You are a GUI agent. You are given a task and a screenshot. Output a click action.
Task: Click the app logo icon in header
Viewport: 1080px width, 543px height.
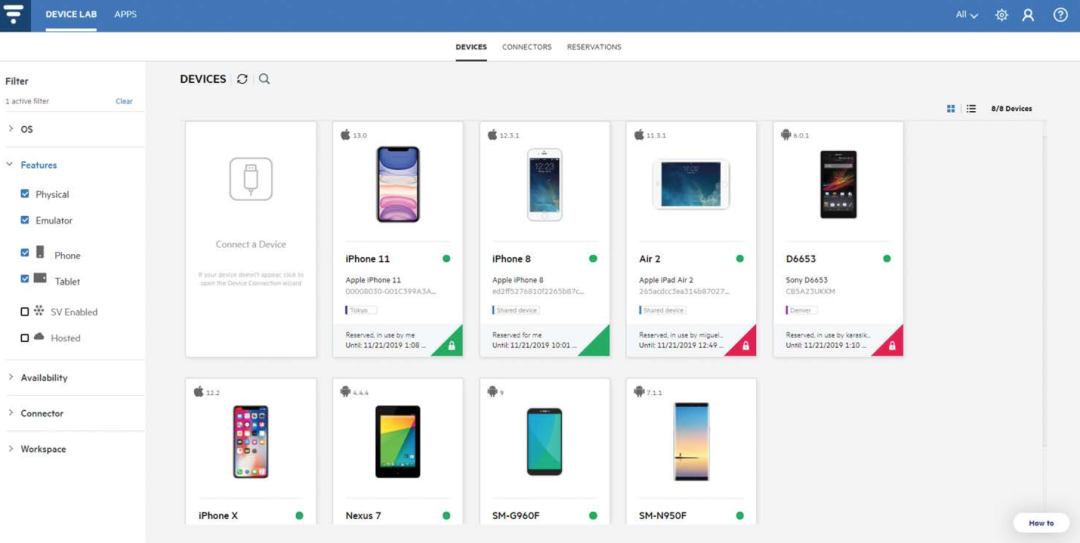[14, 14]
